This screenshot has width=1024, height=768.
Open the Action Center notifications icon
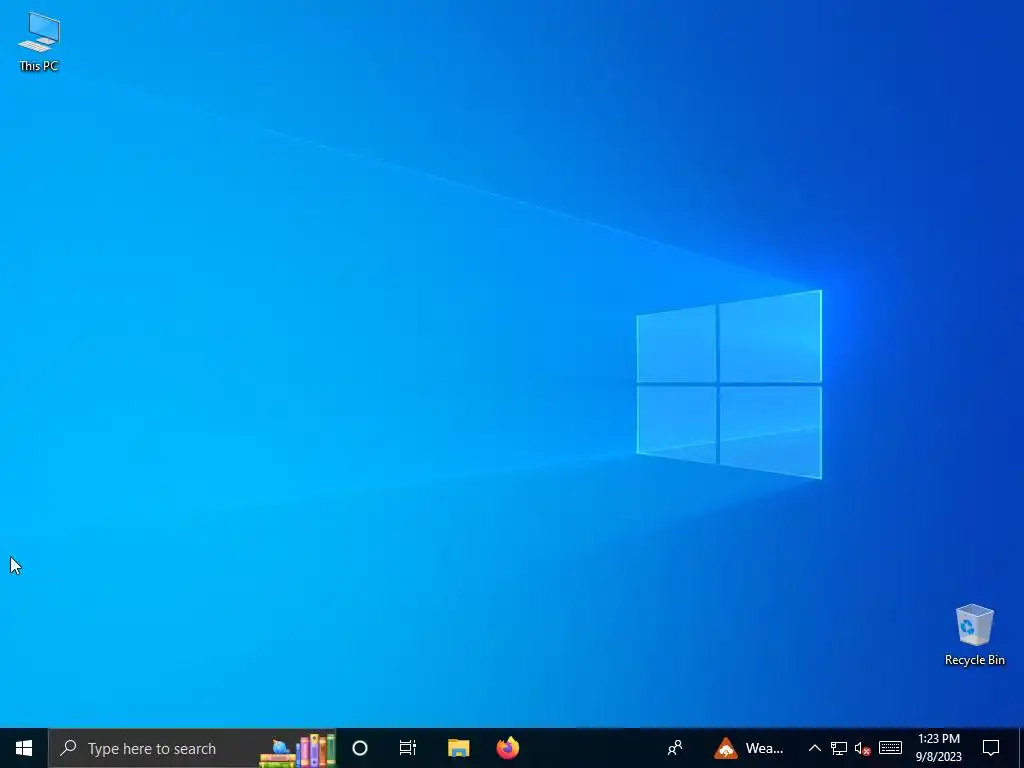991,748
